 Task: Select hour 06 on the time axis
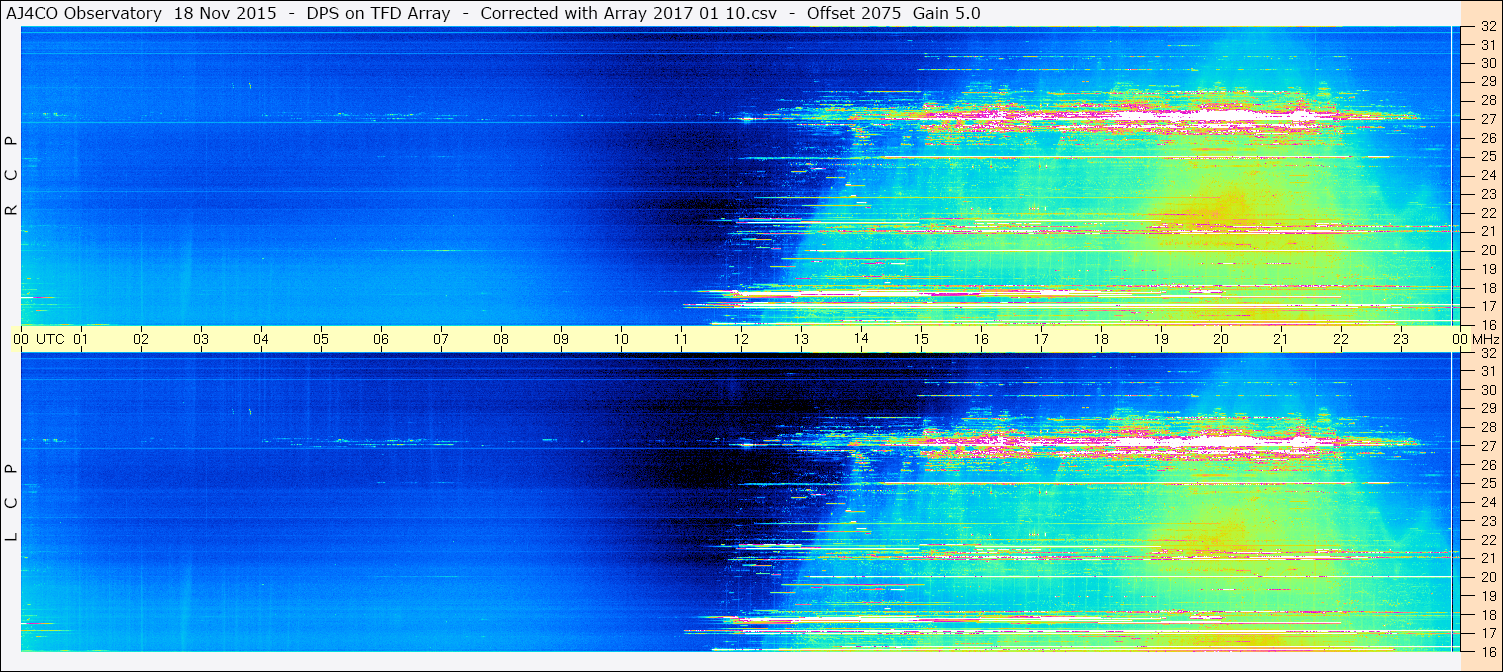point(381,339)
